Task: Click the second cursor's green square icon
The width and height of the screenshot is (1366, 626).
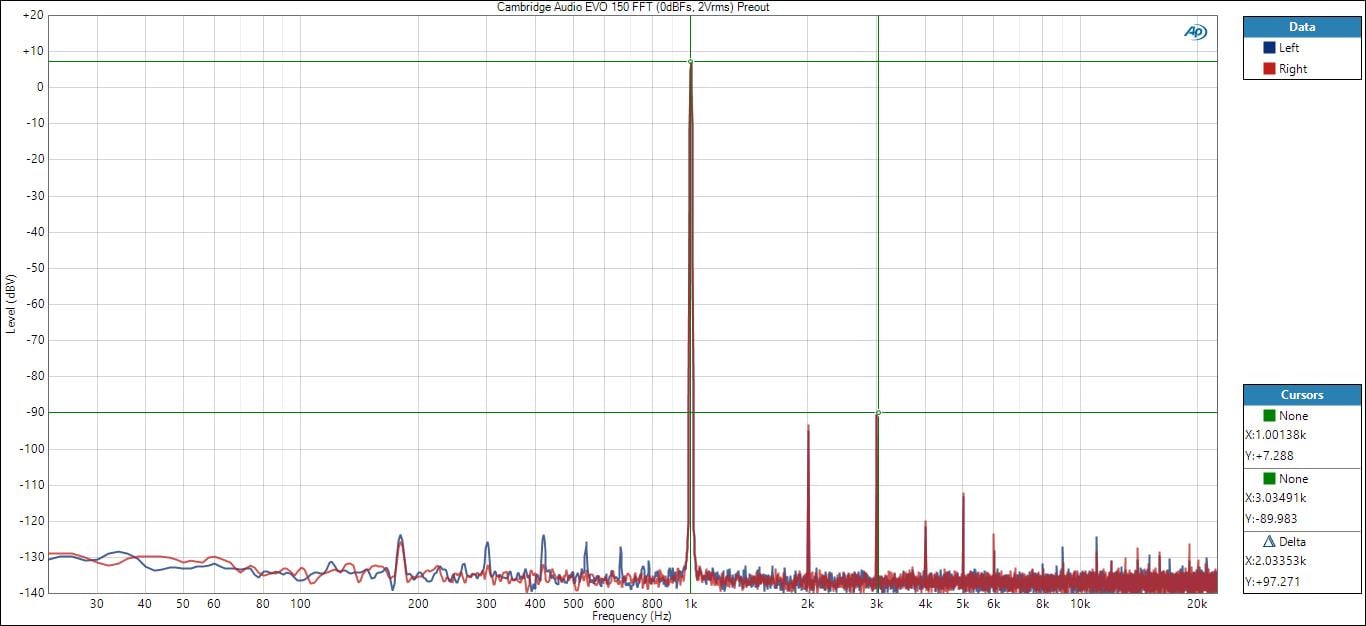Action: click(x=1269, y=479)
